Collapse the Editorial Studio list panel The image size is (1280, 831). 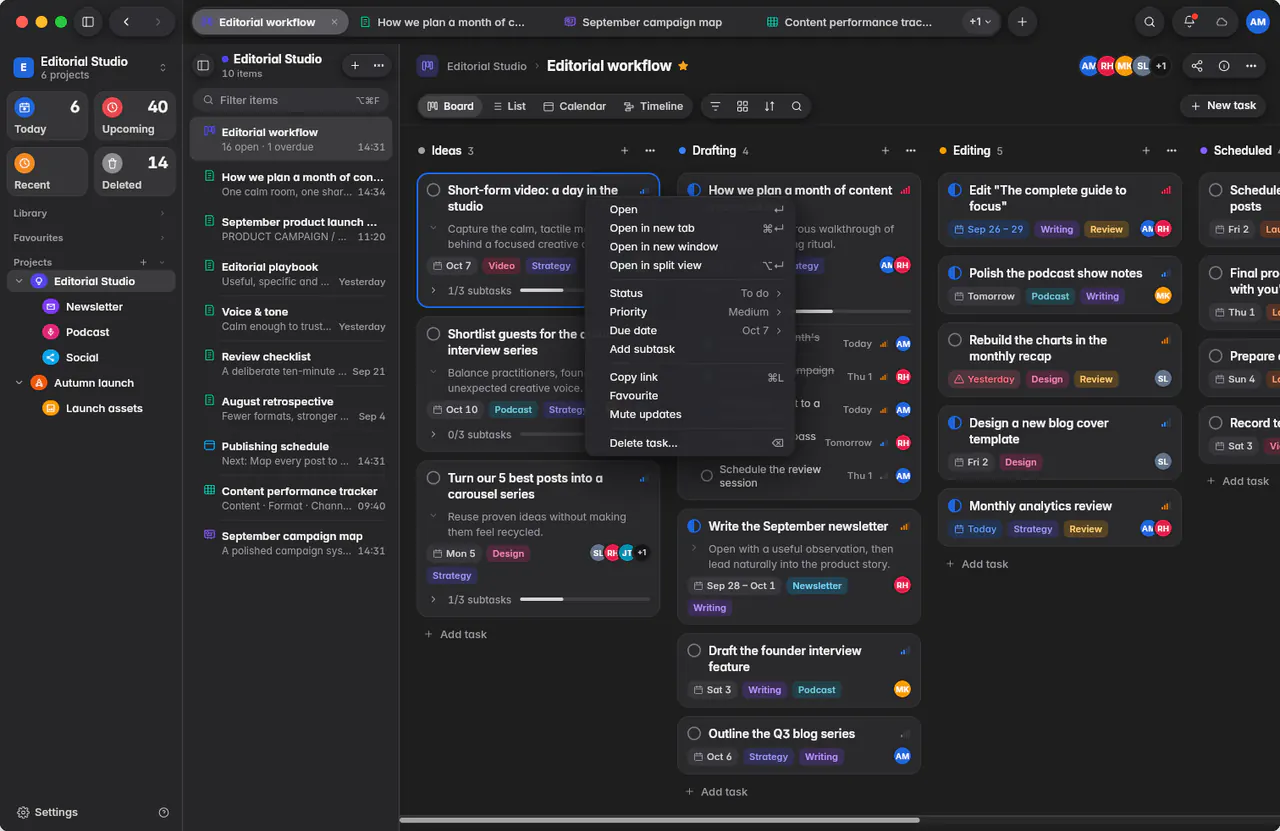pyautogui.click(x=203, y=66)
